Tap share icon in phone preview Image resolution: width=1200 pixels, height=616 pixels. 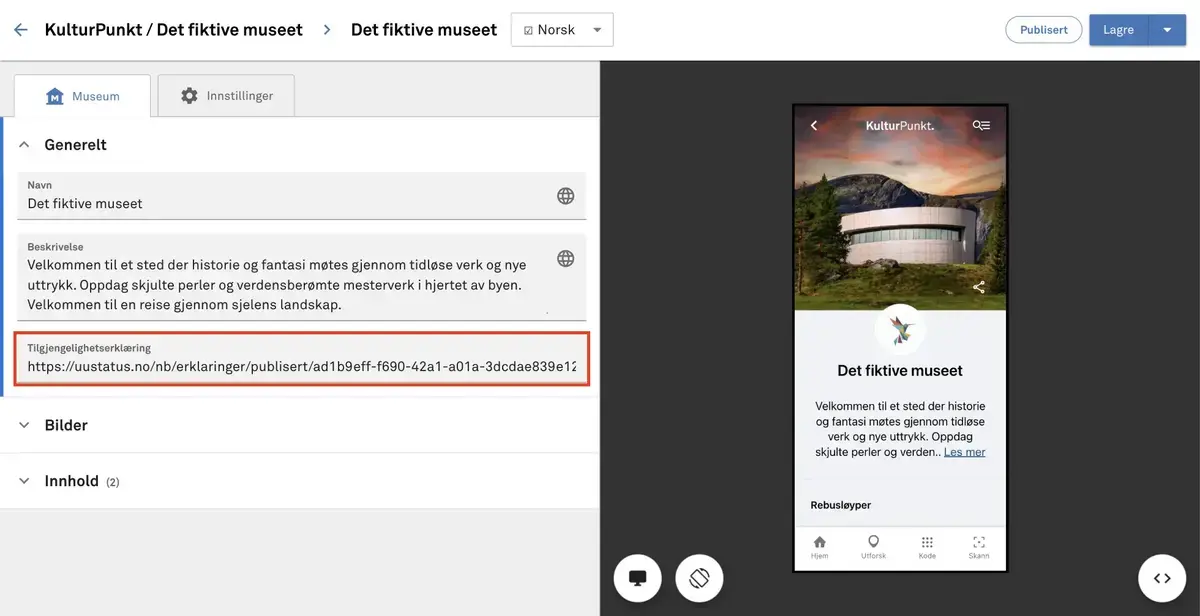(979, 287)
